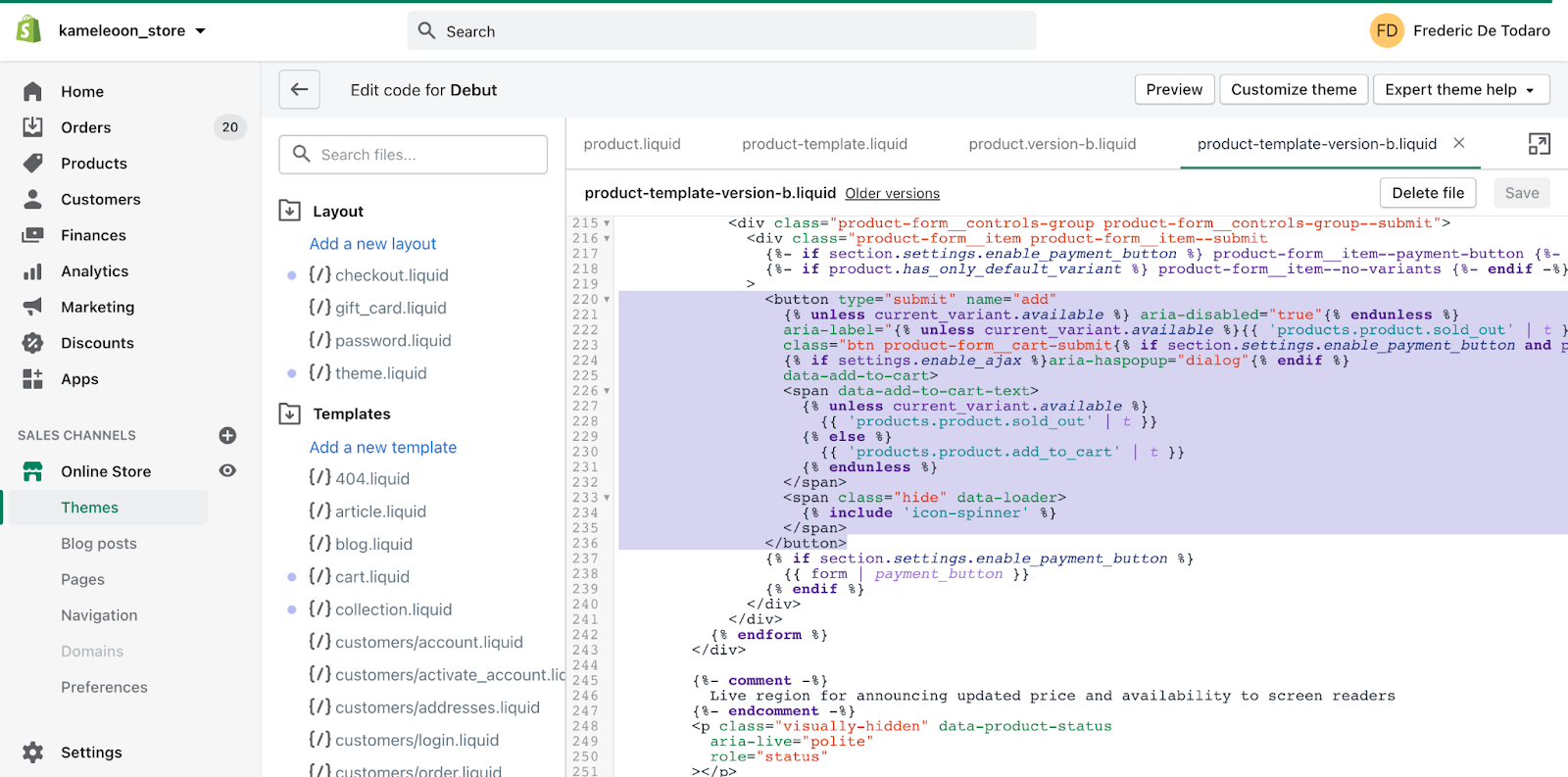Click the Discounts icon in sidebar

(x=32, y=343)
